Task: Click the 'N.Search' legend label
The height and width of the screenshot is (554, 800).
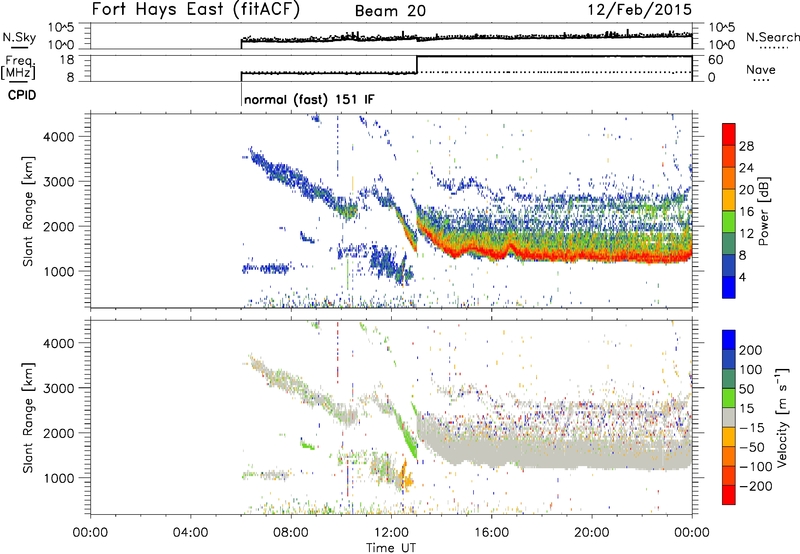Action: [772, 37]
